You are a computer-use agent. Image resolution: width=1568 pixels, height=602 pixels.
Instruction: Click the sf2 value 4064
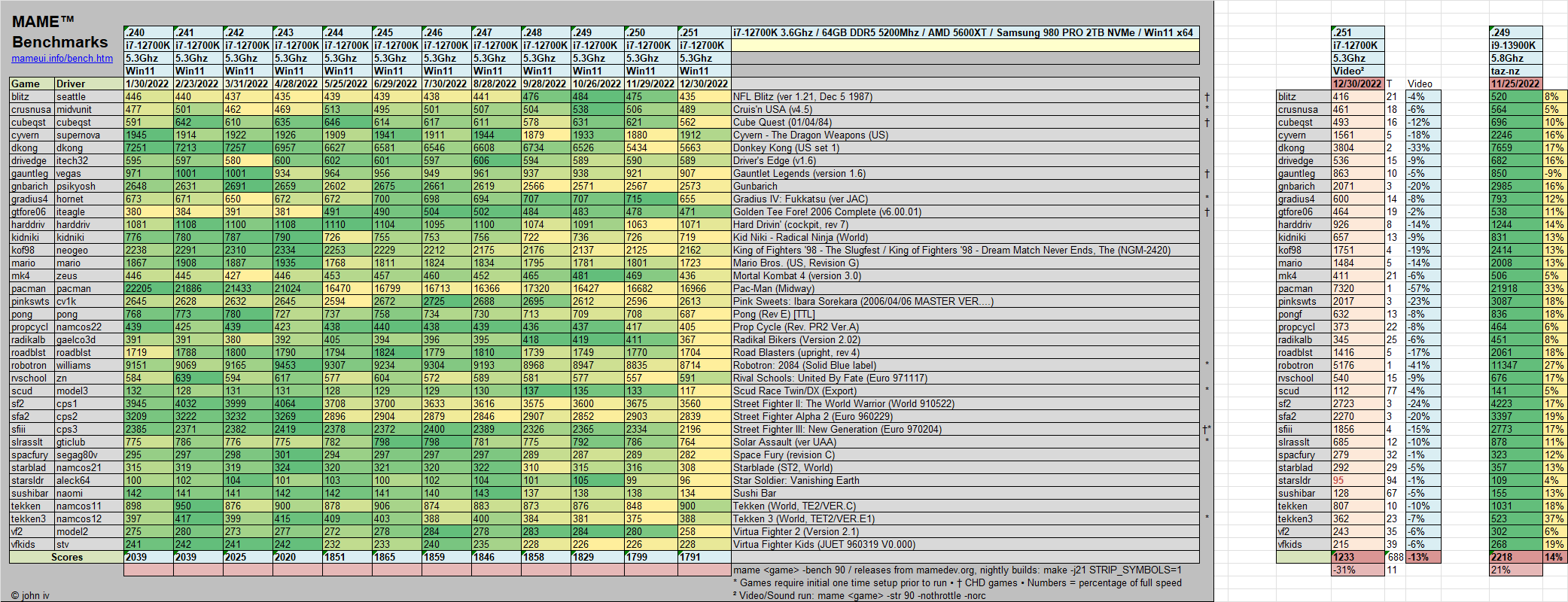point(297,403)
